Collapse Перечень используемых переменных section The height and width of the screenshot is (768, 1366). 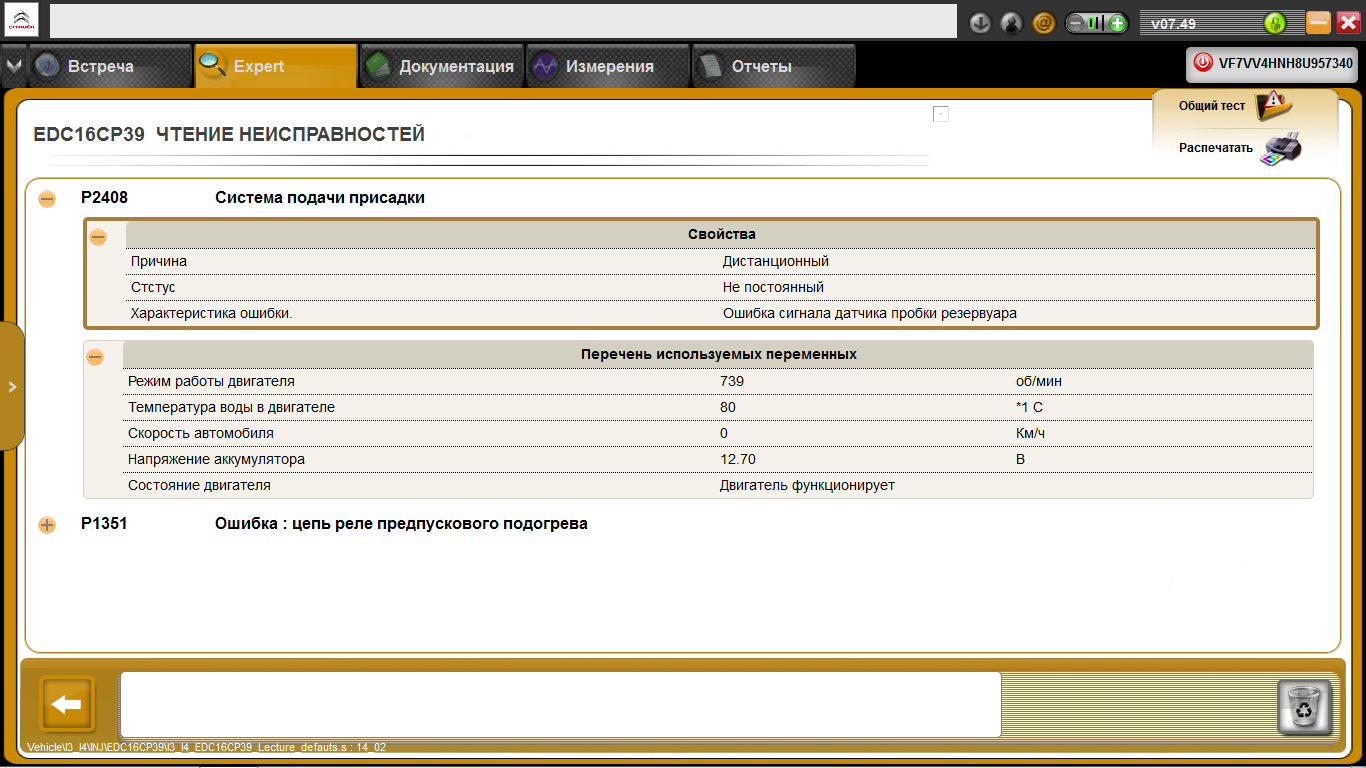tap(95, 357)
